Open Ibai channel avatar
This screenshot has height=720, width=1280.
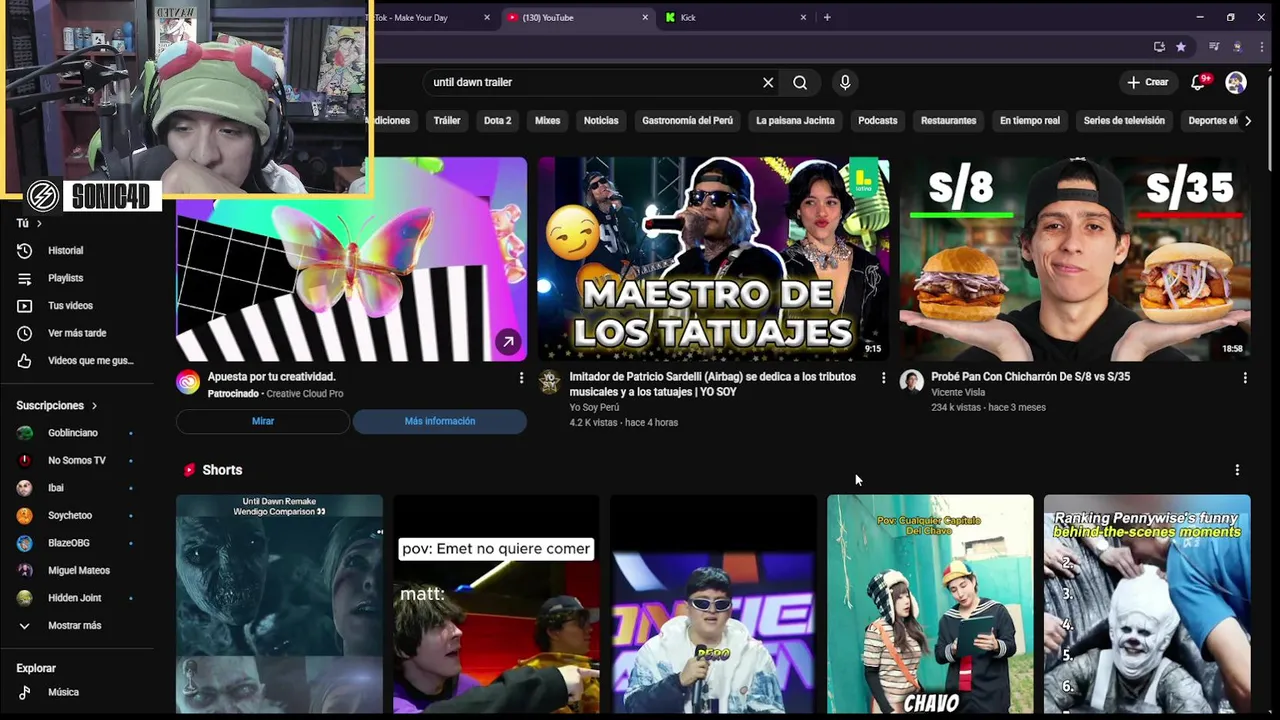(25, 488)
